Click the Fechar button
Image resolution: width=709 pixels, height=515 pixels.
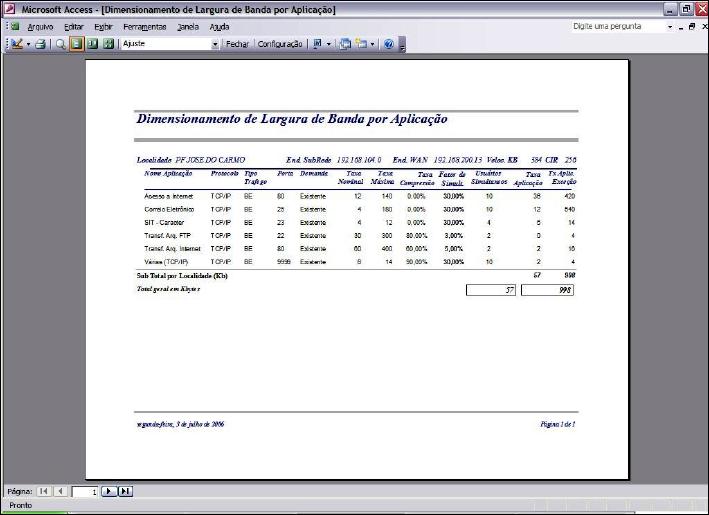point(237,44)
